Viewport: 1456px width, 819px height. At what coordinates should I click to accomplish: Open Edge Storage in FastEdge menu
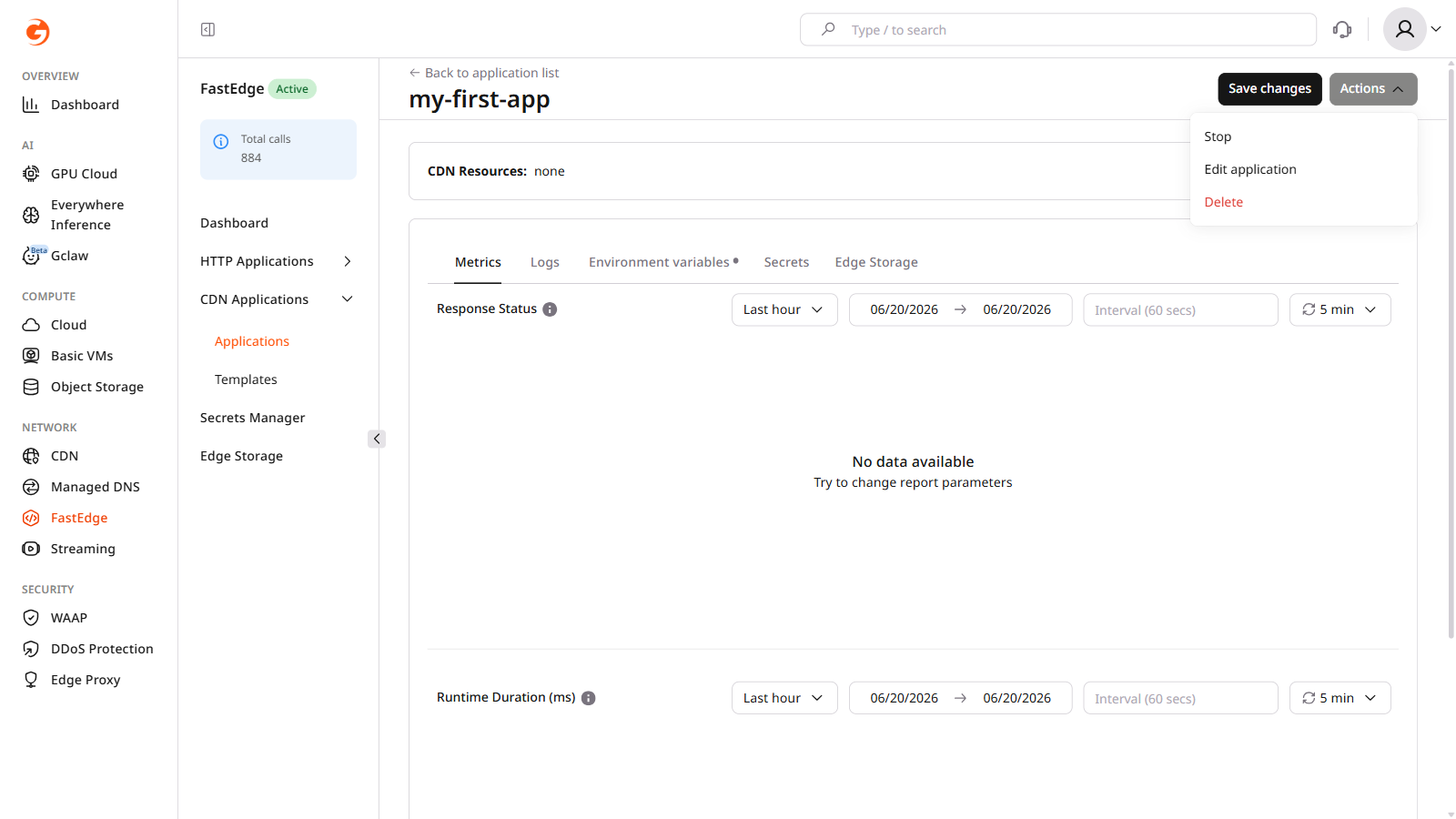[x=241, y=456]
